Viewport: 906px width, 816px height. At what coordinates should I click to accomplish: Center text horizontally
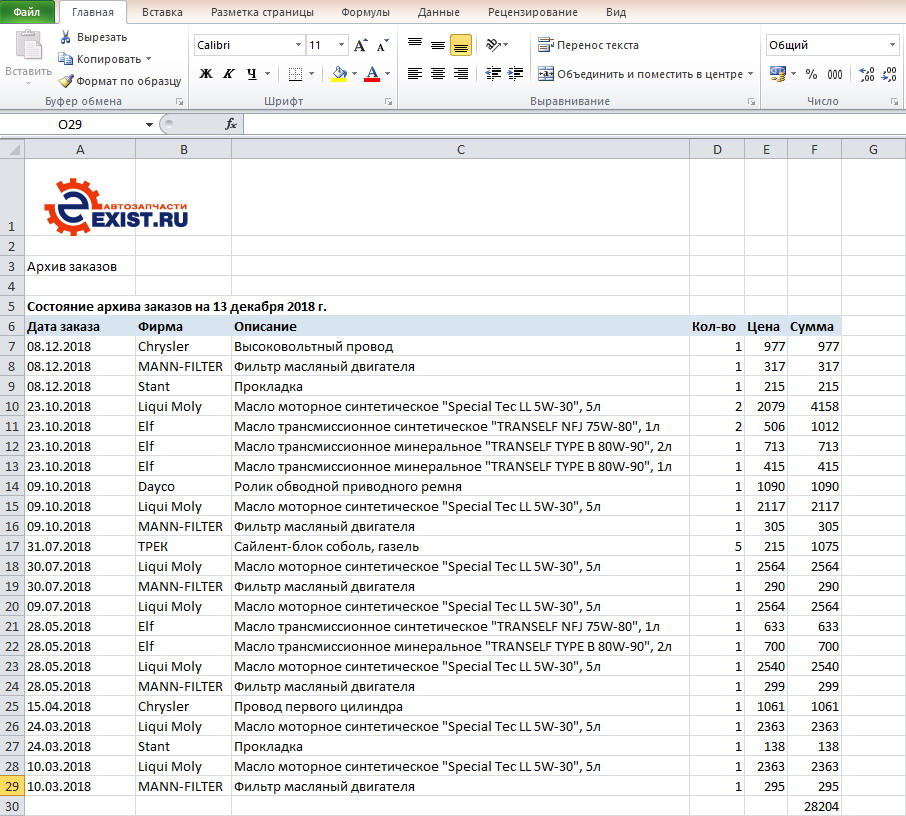click(438, 73)
